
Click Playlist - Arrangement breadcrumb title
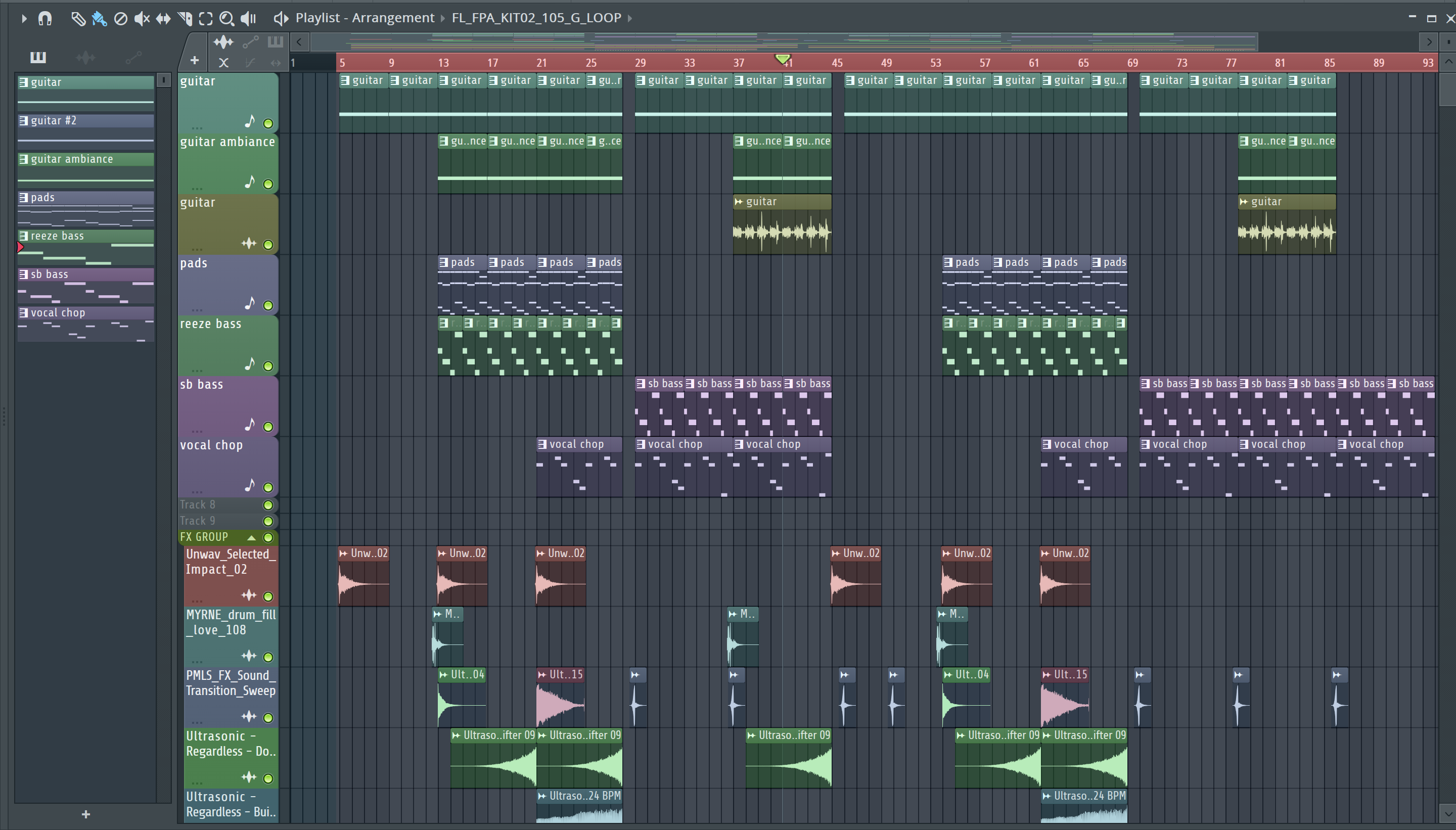point(365,18)
